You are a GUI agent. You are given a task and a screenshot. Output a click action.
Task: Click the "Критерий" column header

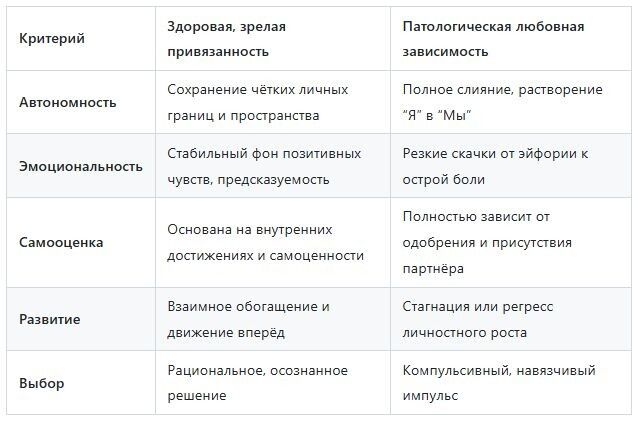[x=52, y=38]
